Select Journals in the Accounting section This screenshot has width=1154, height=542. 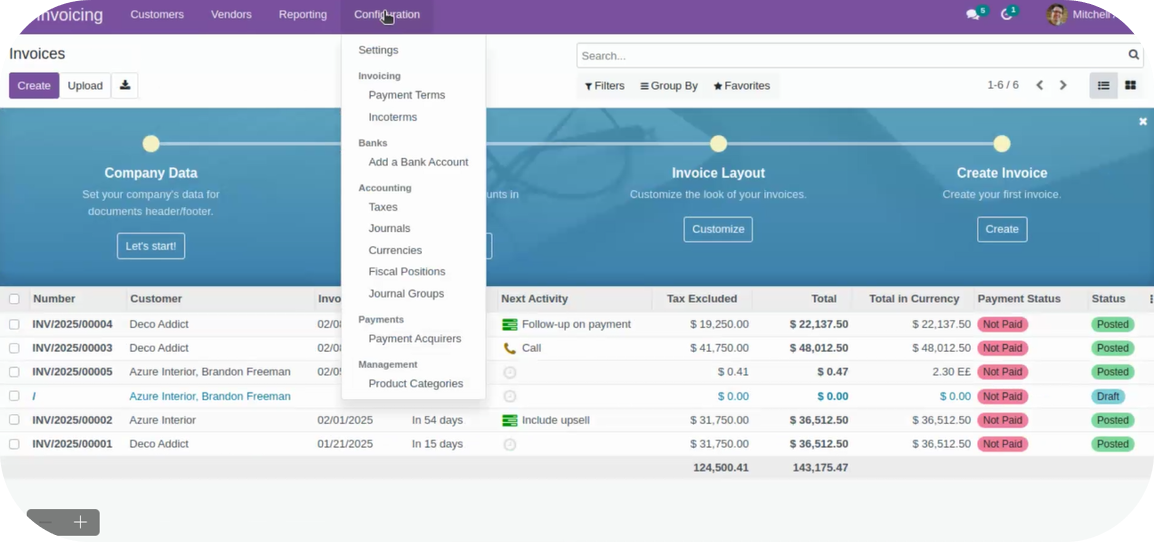389,228
